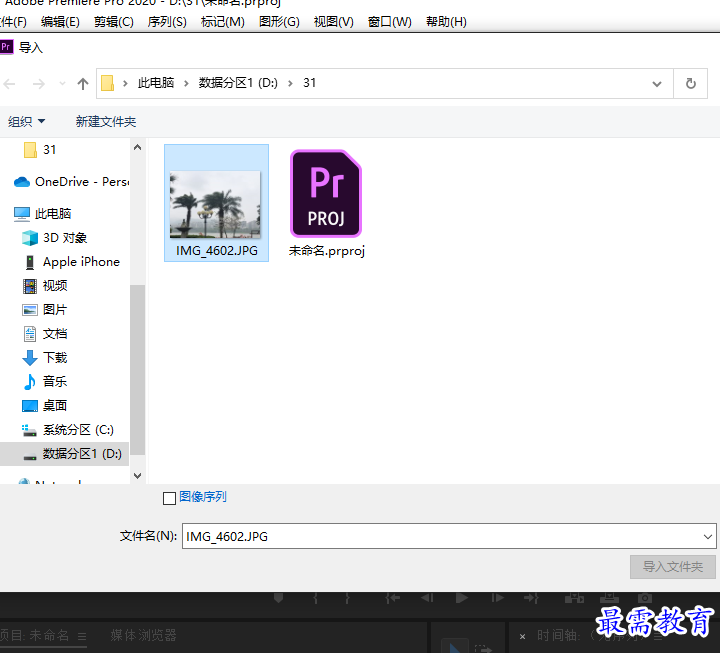Select folder 31 in navigation pane

coord(49,150)
